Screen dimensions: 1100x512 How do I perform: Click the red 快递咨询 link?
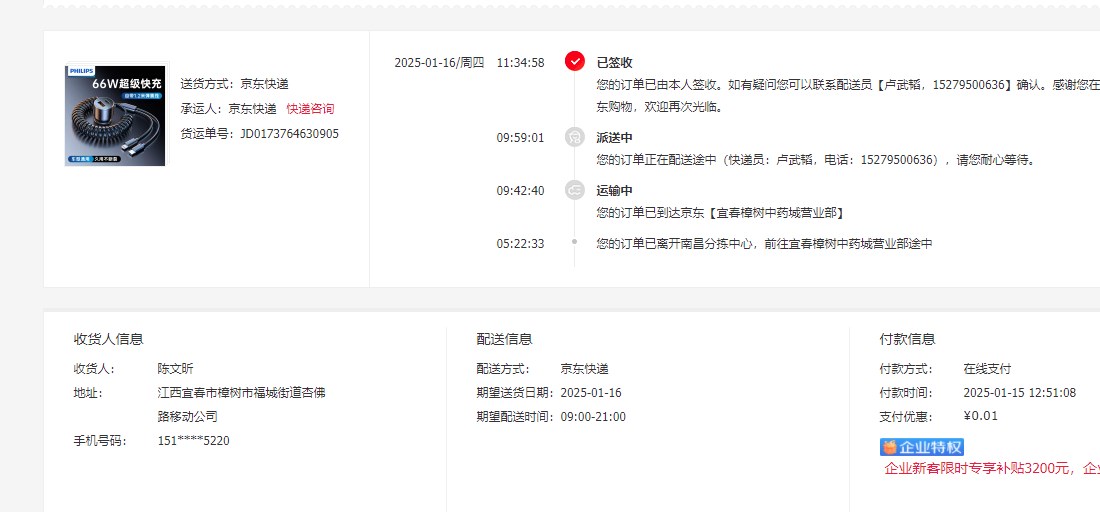pos(310,109)
